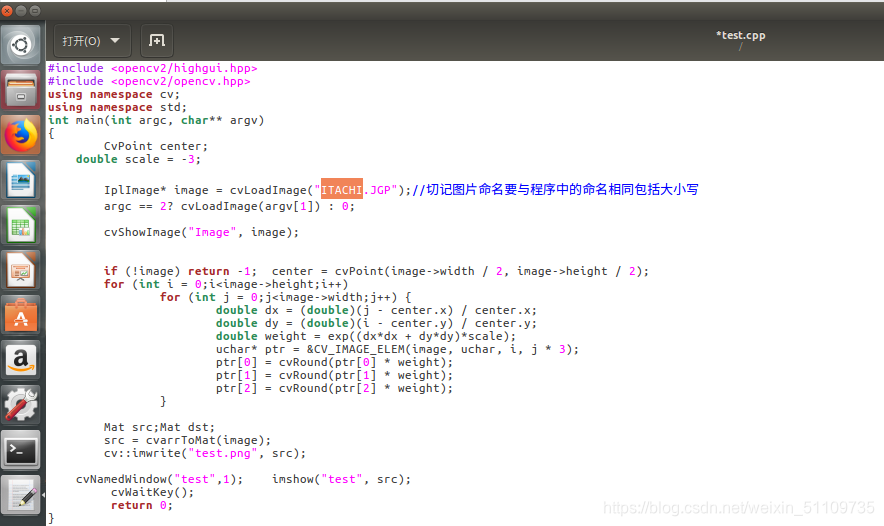Click the 'for (int j = 0;j<image->width;j++)' line

tap(285, 297)
